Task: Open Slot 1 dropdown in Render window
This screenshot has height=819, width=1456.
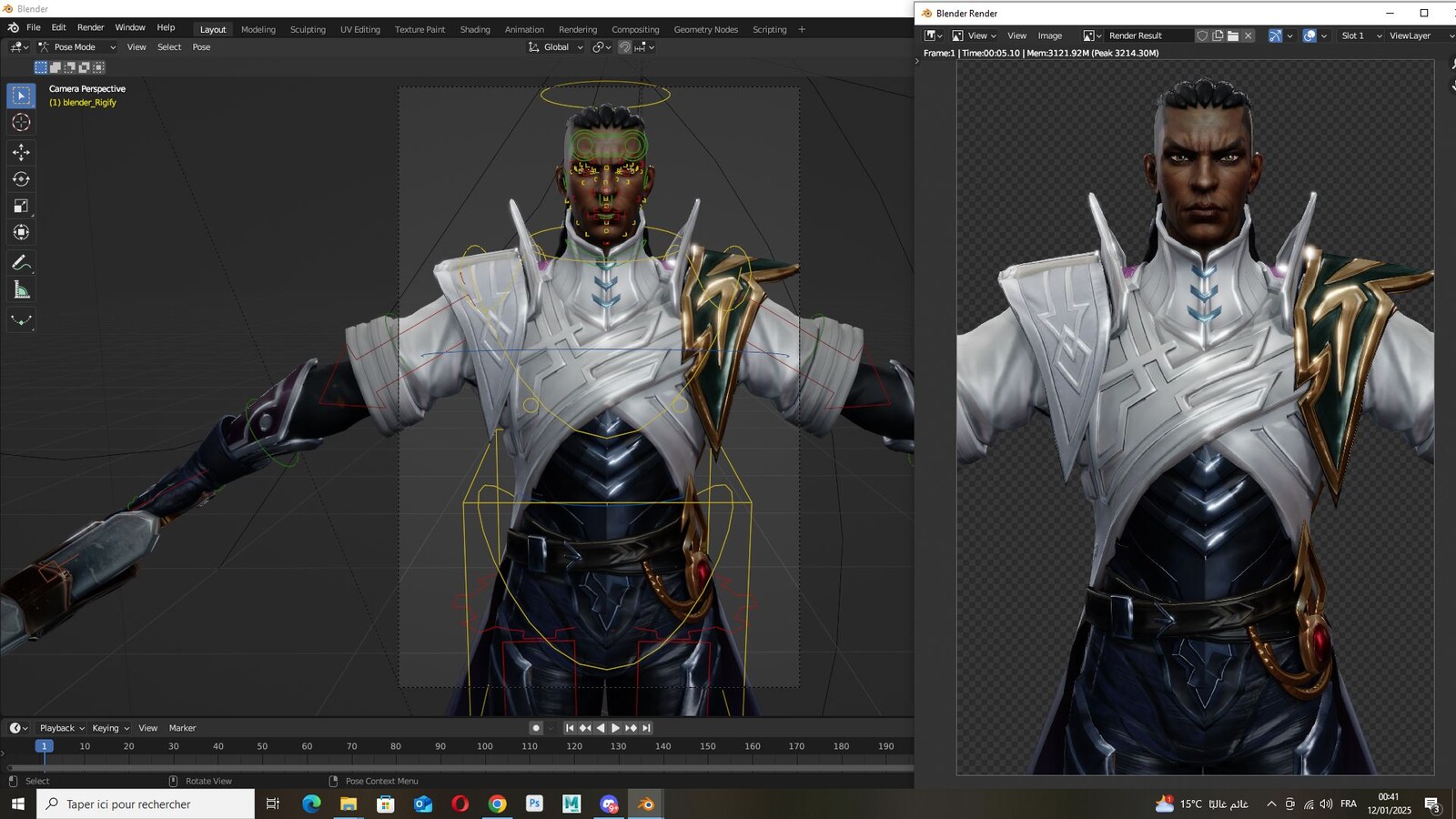Action: point(1360,35)
